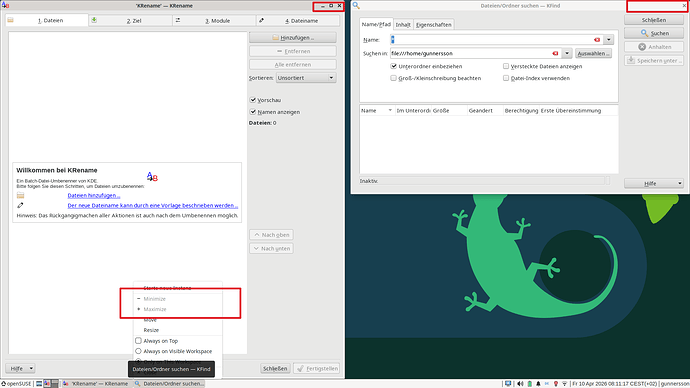The image size is (690, 388).
Task: Click 'gunnersson' username in taskbar
Action: 675,384
